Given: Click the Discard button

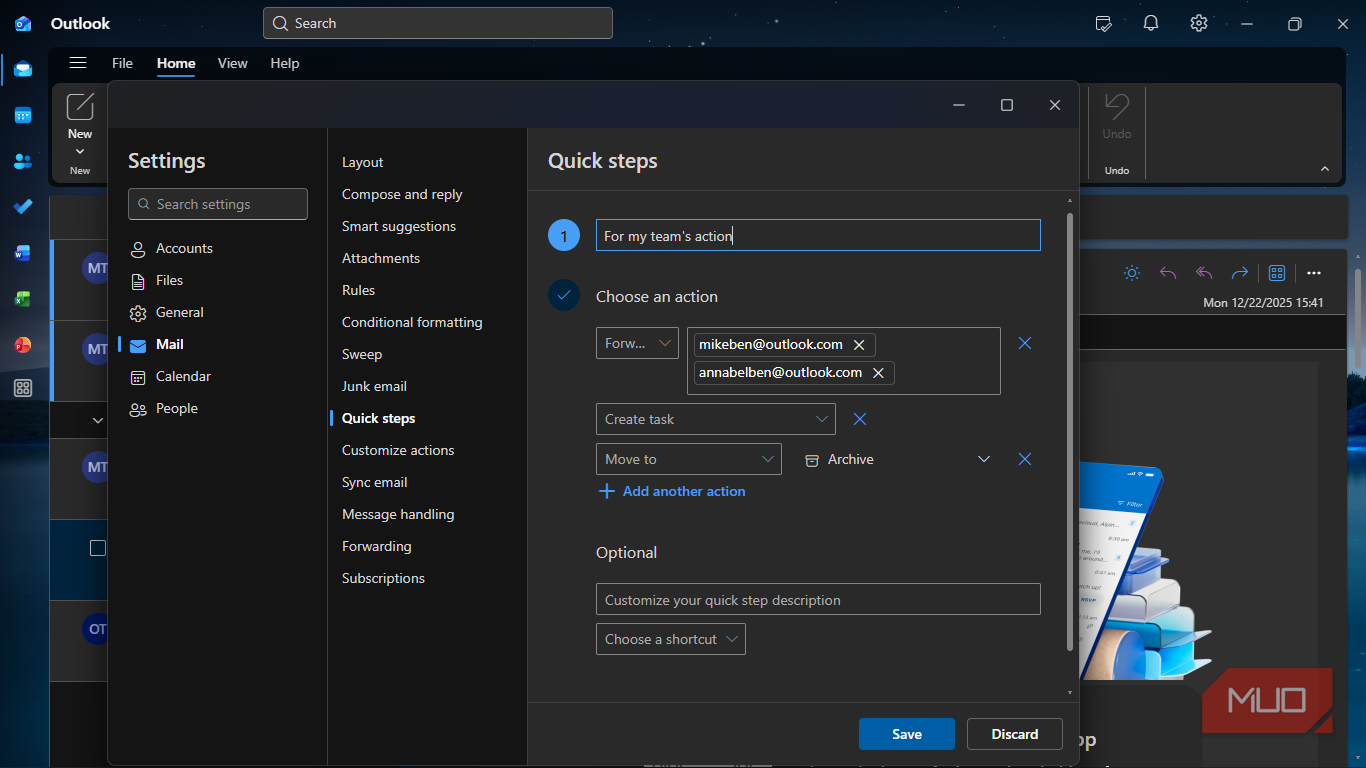Looking at the screenshot, I should (1015, 734).
